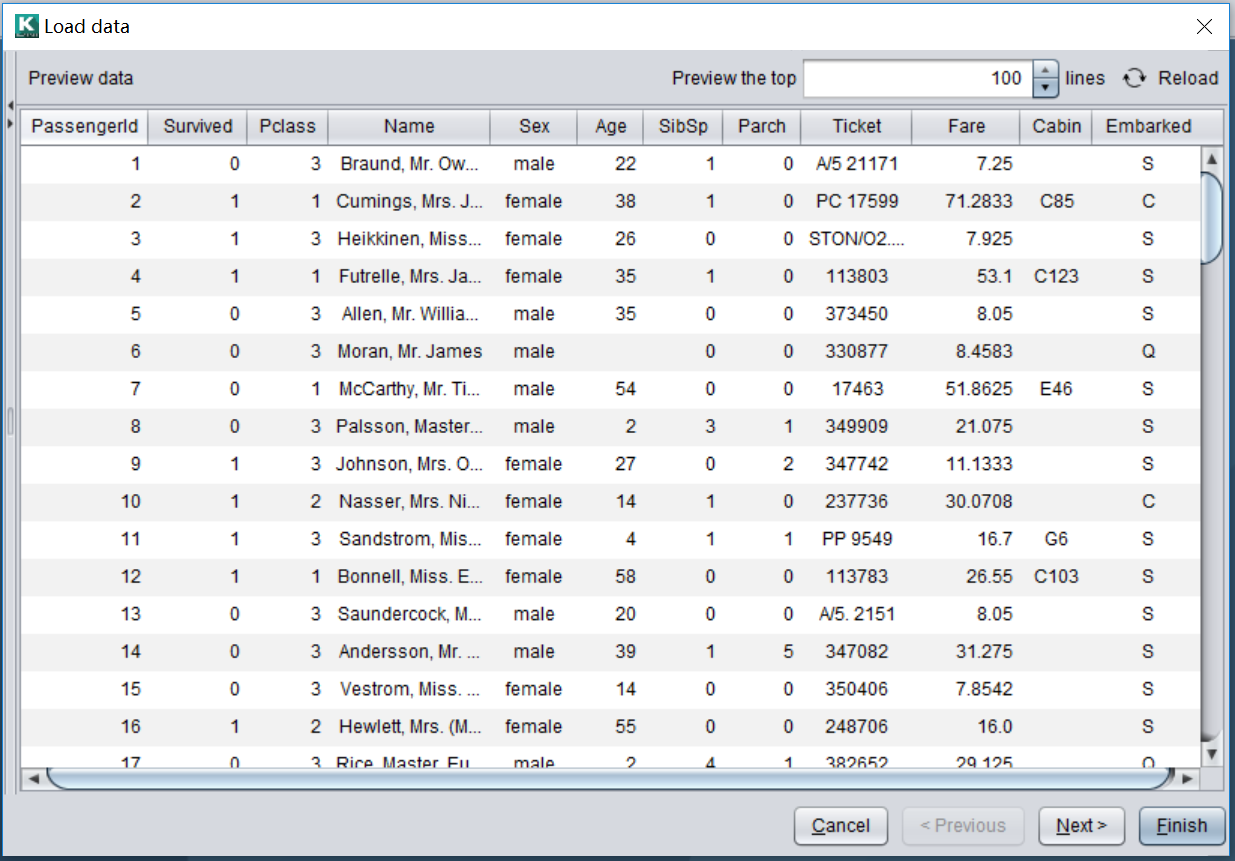Select the Fare column header
The height and width of the screenshot is (861, 1235).
[966, 126]
